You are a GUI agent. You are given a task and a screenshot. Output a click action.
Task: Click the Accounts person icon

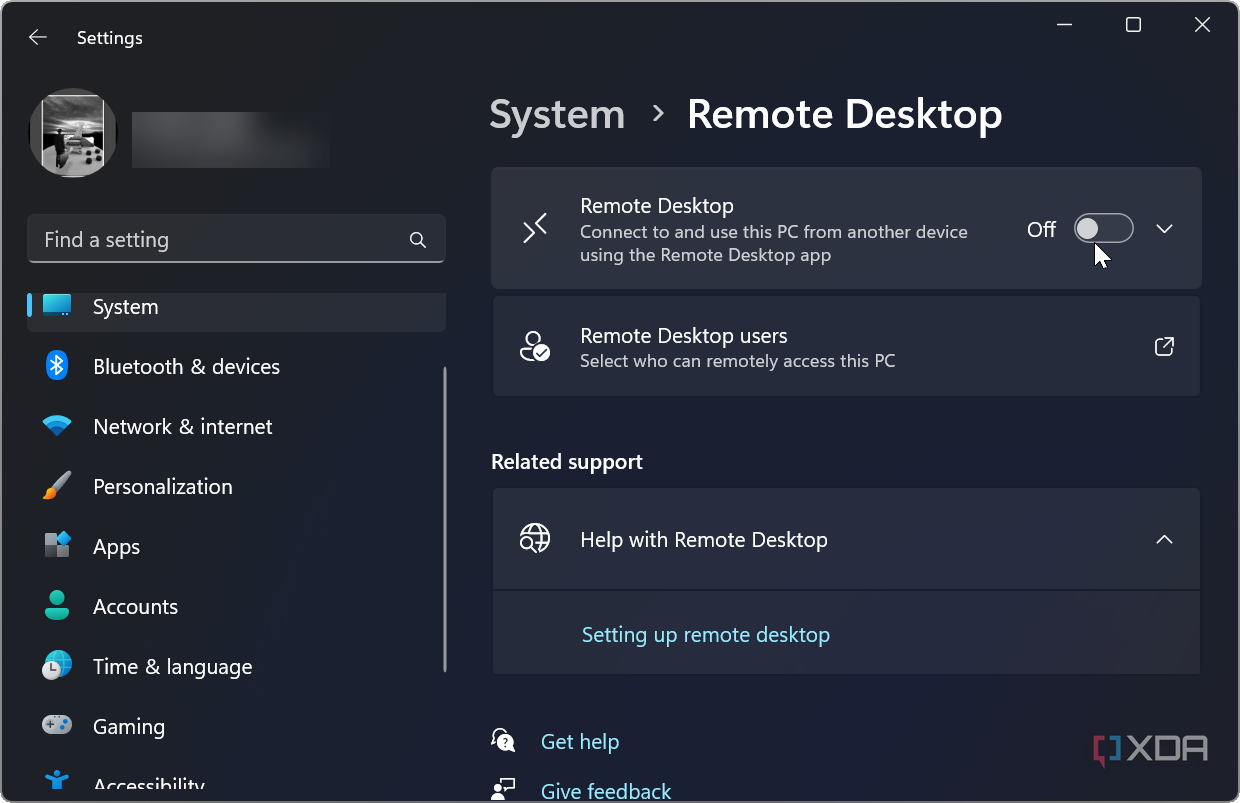[x=57, y=606]
